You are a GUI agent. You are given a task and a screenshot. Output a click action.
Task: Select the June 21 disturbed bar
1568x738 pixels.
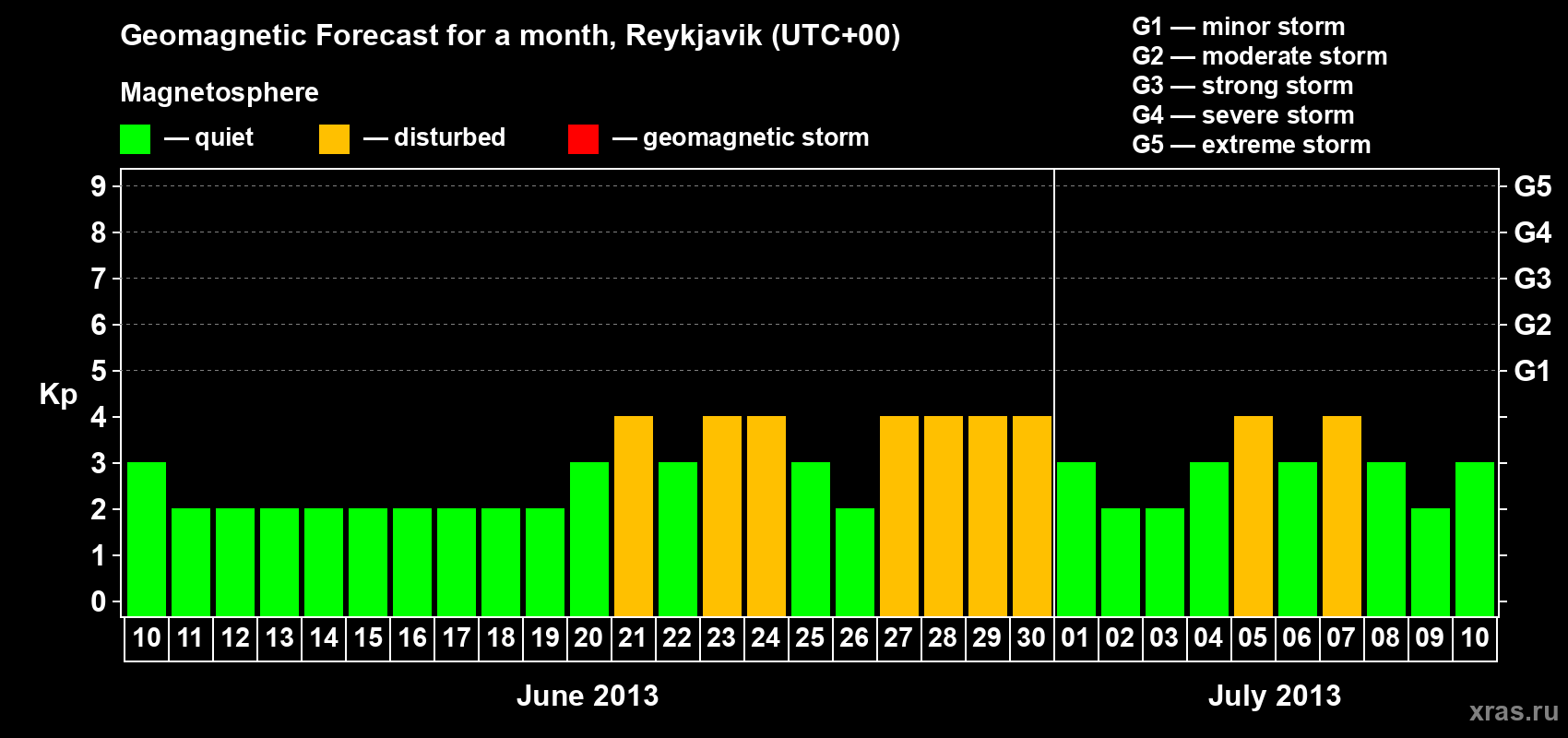click(634, 516)
